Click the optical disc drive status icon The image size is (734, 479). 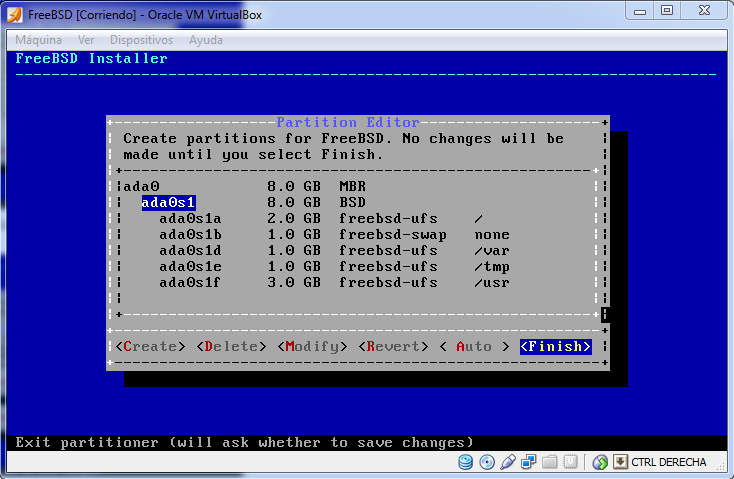pyautogui.click(x=487, y=462)
